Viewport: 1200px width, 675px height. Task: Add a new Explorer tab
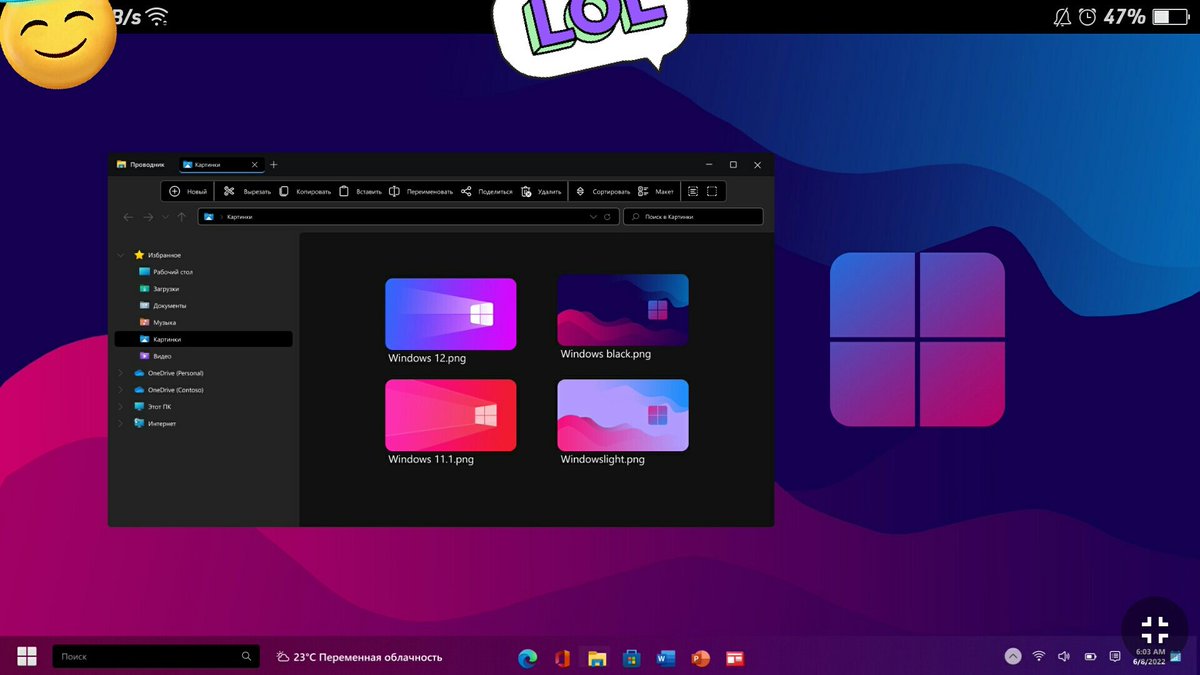point(274,165)
